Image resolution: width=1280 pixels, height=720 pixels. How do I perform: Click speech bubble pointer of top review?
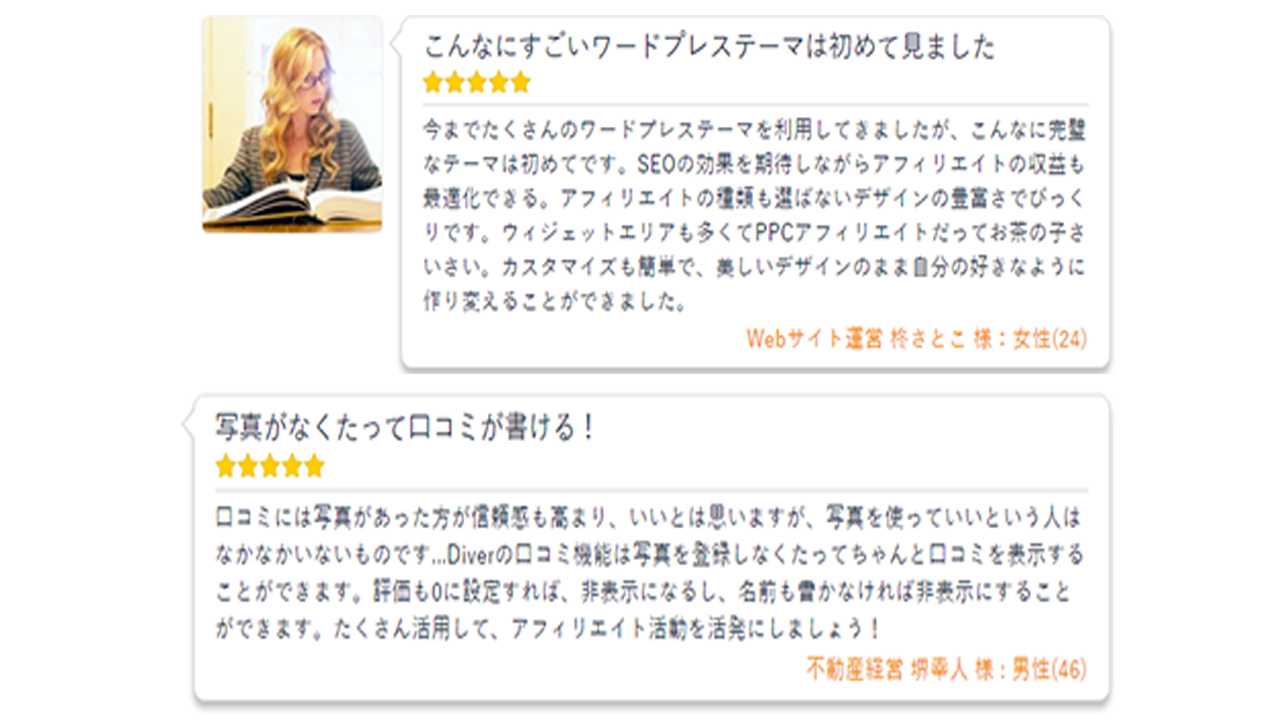coord(395,43)
